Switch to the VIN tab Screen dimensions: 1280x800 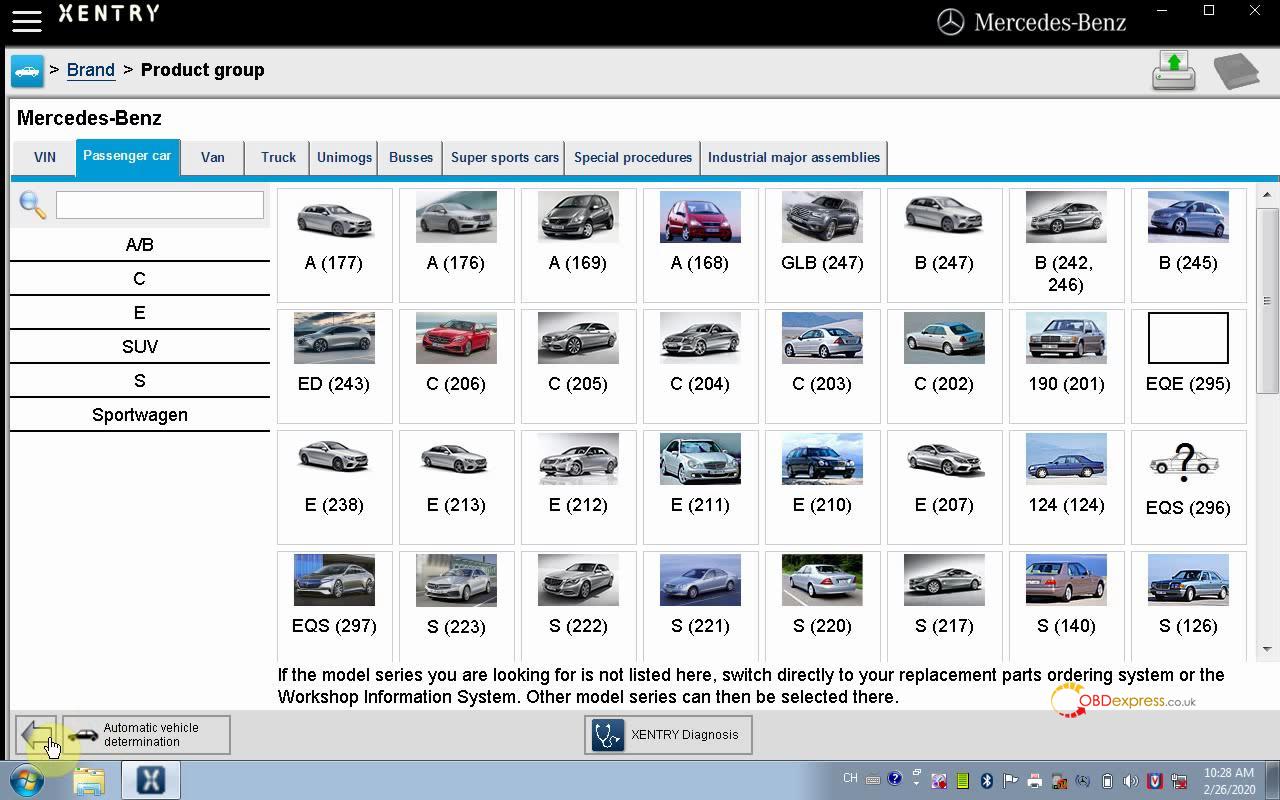click(45, 158)
